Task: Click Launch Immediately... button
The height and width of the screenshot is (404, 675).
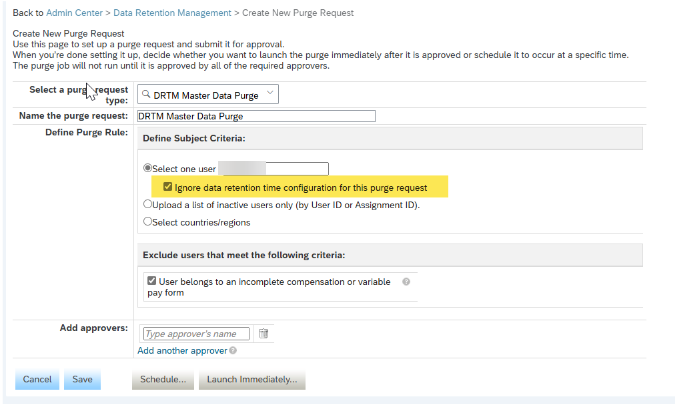Action: pyautogui.click(x=252, y=379)
